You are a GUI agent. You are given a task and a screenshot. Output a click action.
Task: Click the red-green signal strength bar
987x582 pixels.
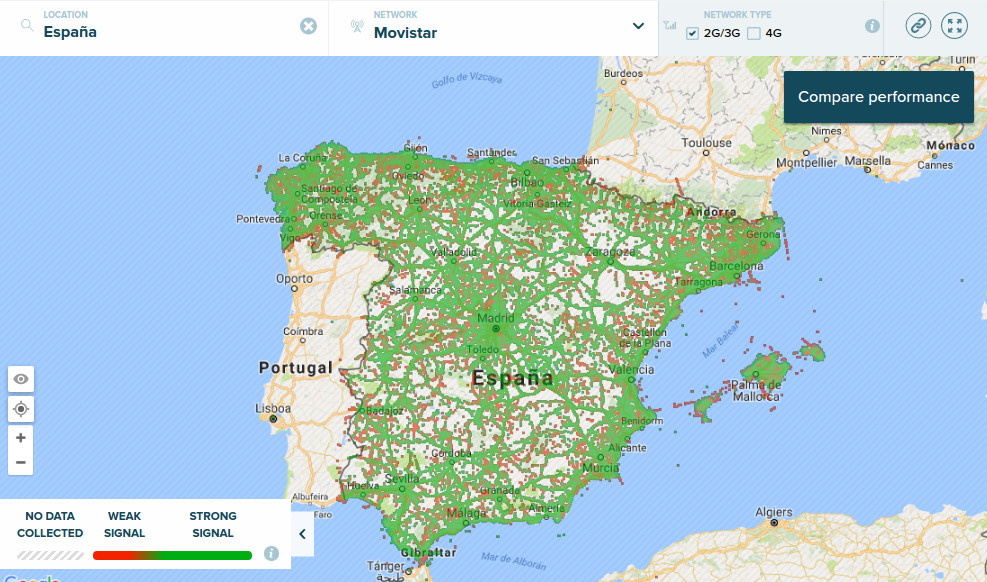[x=172, y=556]
